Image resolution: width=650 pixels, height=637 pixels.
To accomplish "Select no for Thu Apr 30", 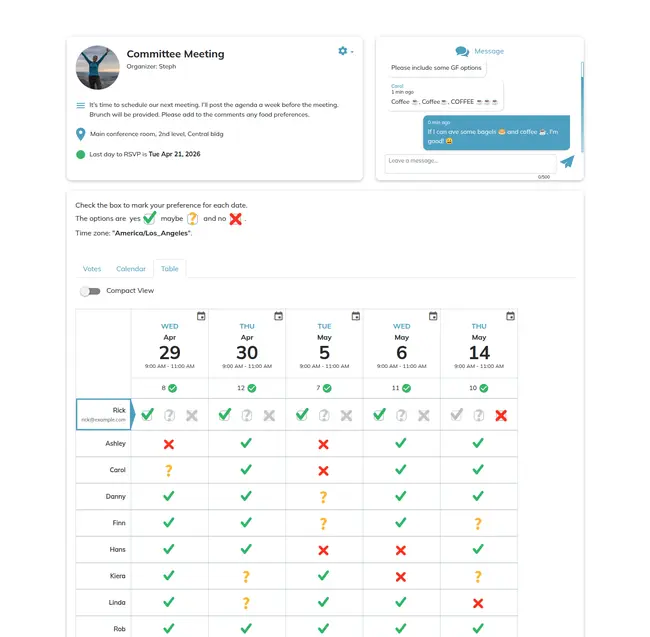I will pos(269,415).
